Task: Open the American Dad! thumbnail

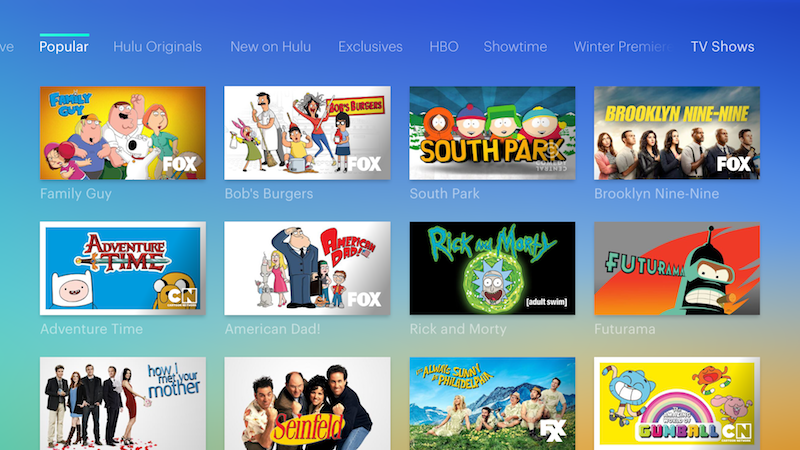Action: [x=308, y=268]
